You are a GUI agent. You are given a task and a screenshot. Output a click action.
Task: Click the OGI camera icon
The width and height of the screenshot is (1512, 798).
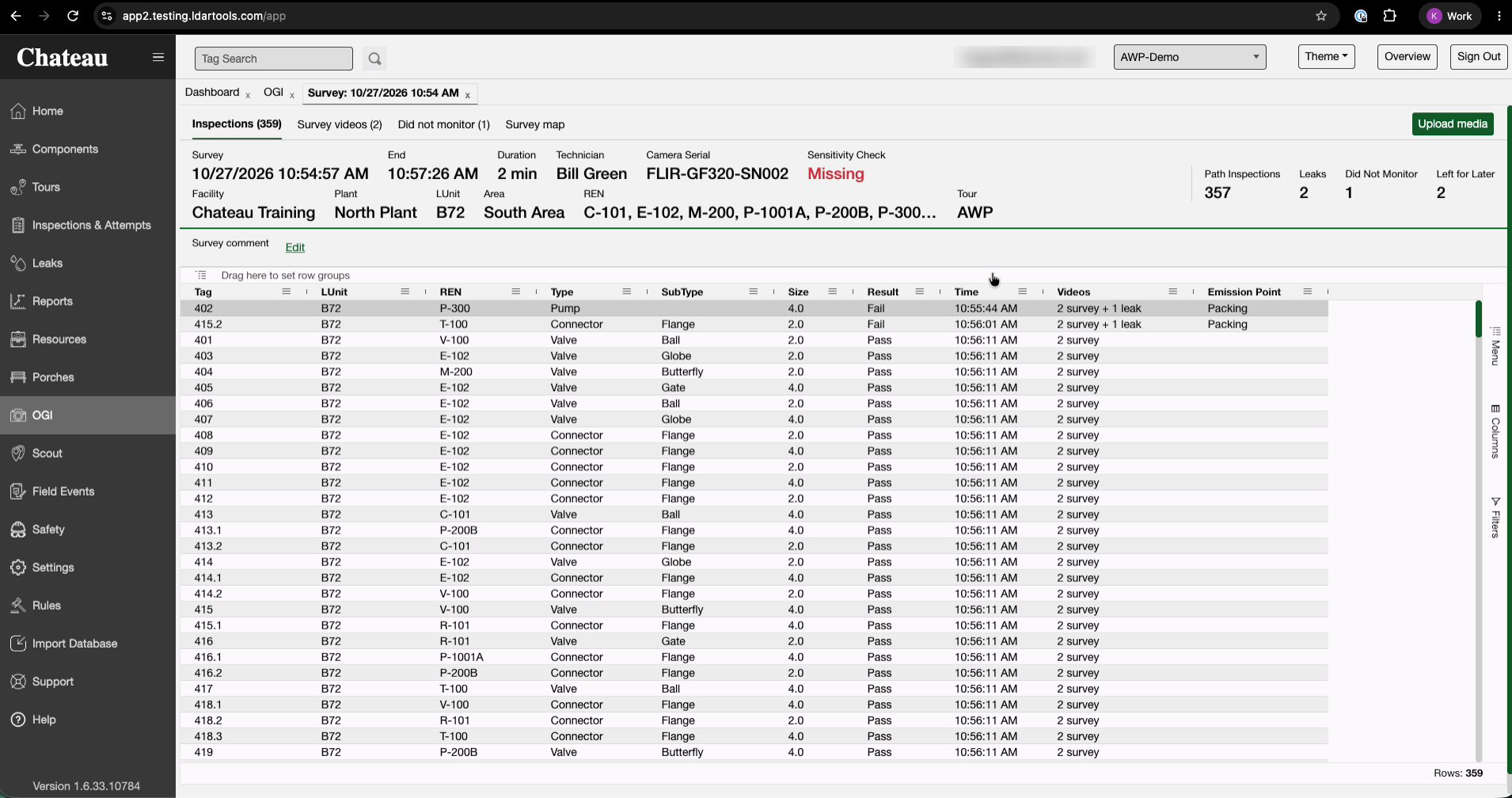[x=18, y=416]
